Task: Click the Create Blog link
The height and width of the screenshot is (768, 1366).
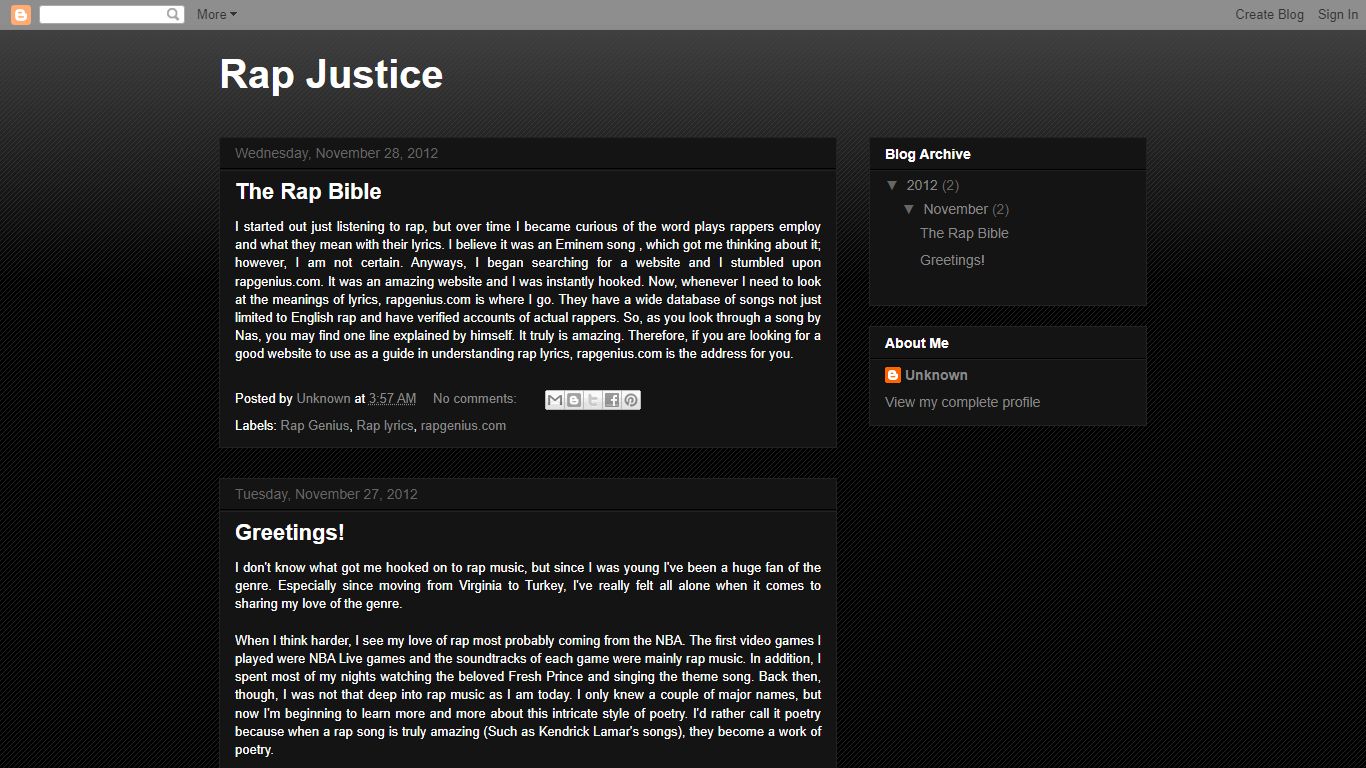Action: (1269, 14)
